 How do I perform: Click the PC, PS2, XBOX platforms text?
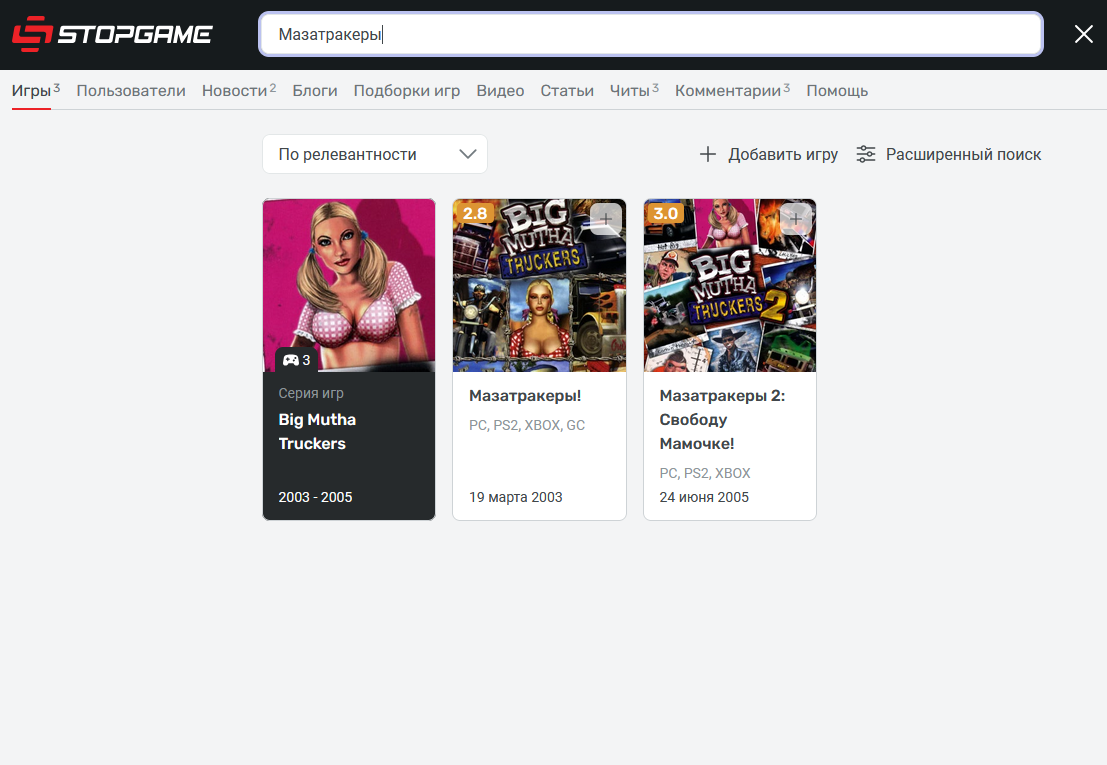705,474
